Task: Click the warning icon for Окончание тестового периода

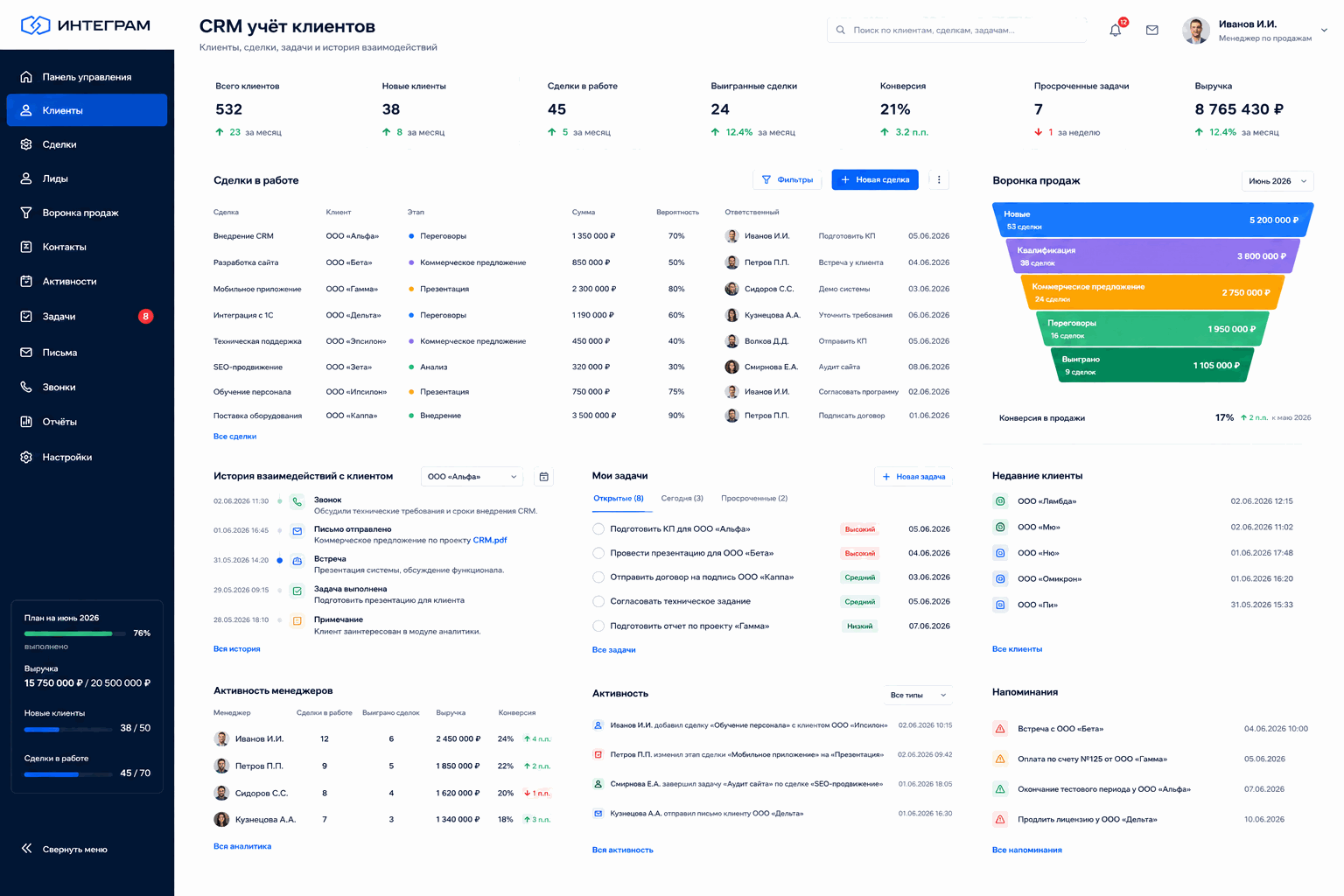Action: (x=1000, y=789)
